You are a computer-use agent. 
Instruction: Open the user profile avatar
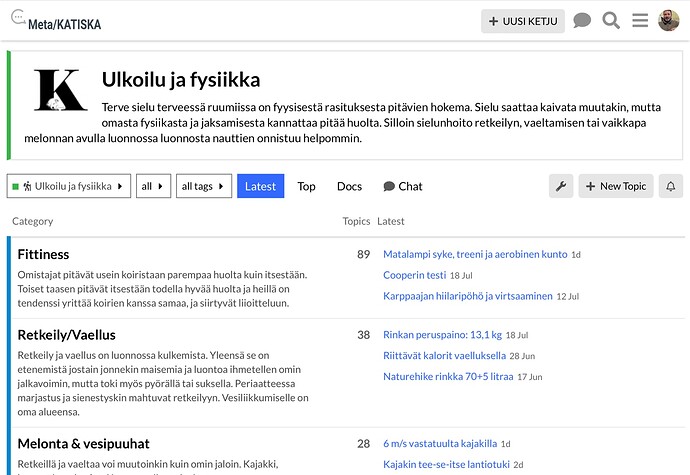[669, 21]
